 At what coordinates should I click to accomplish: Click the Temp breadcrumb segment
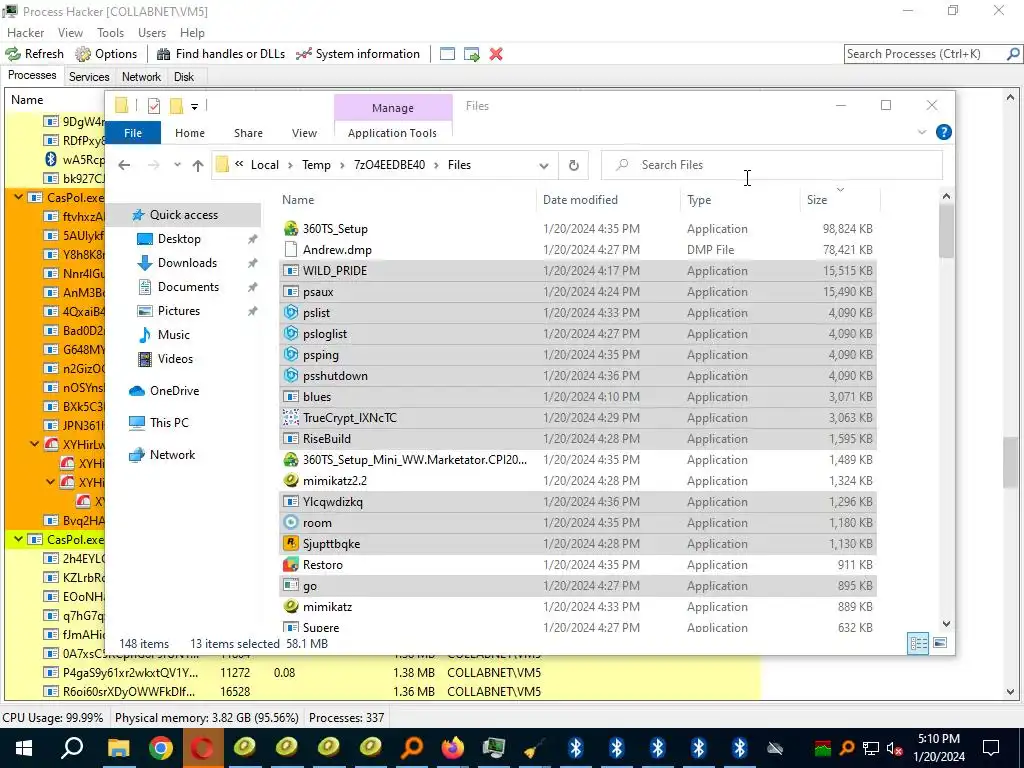pyautogui.click(x=316, y=165)
